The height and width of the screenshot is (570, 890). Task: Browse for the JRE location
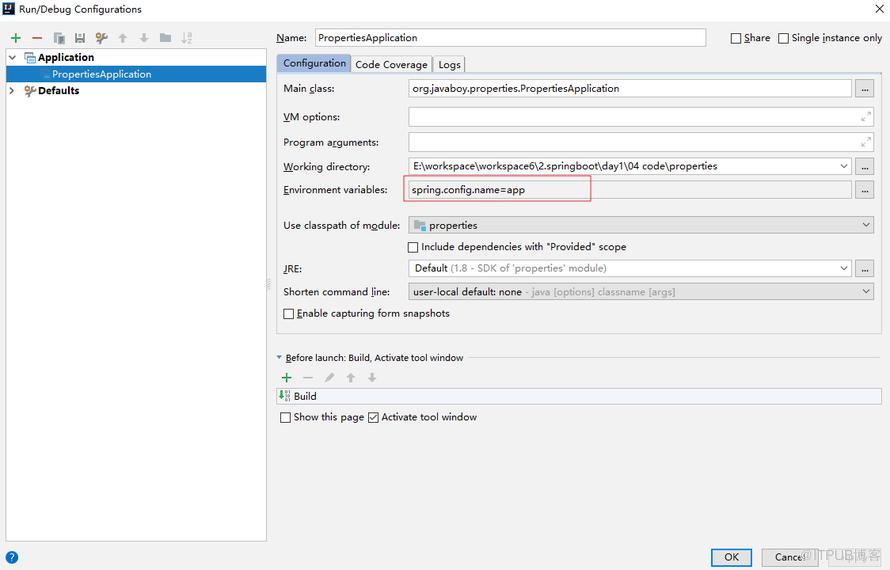(864, 269)
